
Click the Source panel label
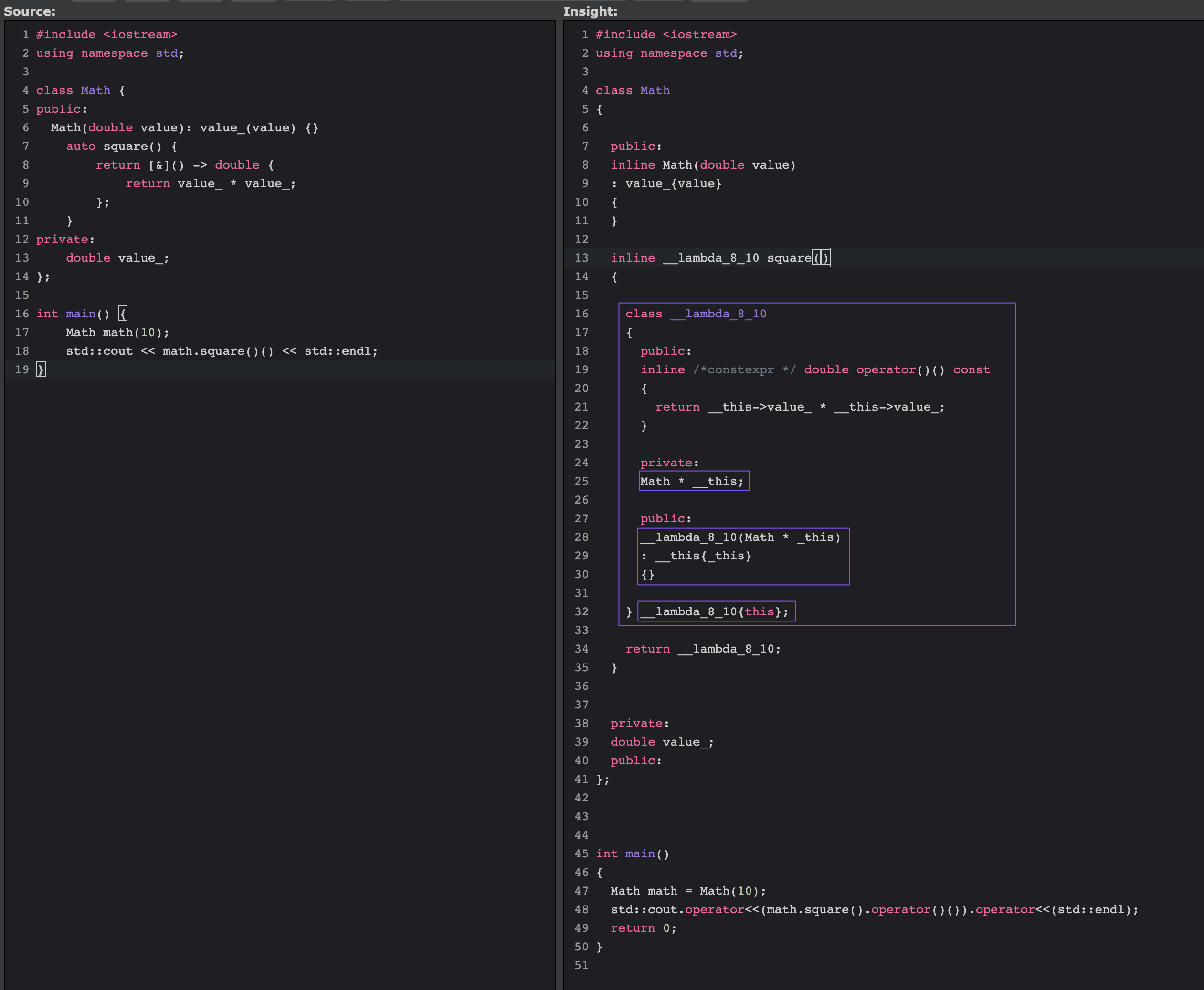(30, 11)
